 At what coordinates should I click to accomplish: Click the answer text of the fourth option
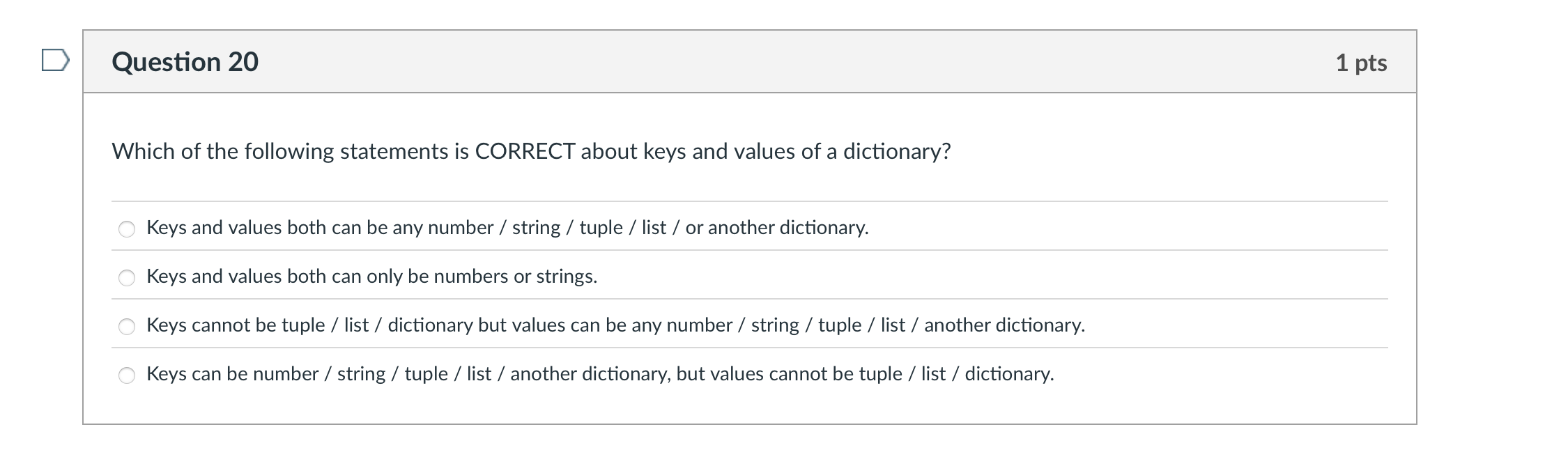click(599, 374)
